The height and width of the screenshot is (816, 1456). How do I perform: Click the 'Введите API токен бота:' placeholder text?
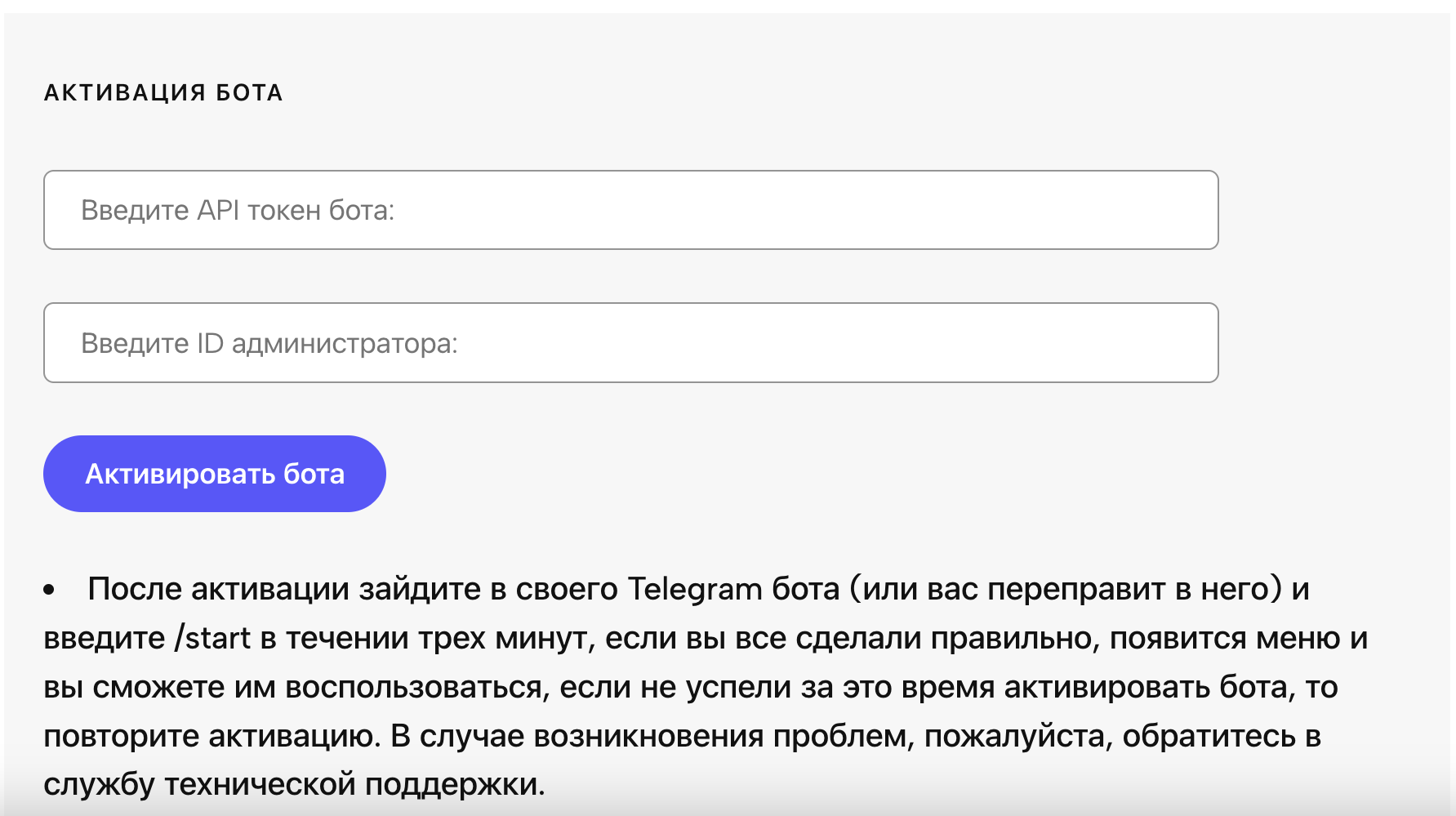pos(238,211)
